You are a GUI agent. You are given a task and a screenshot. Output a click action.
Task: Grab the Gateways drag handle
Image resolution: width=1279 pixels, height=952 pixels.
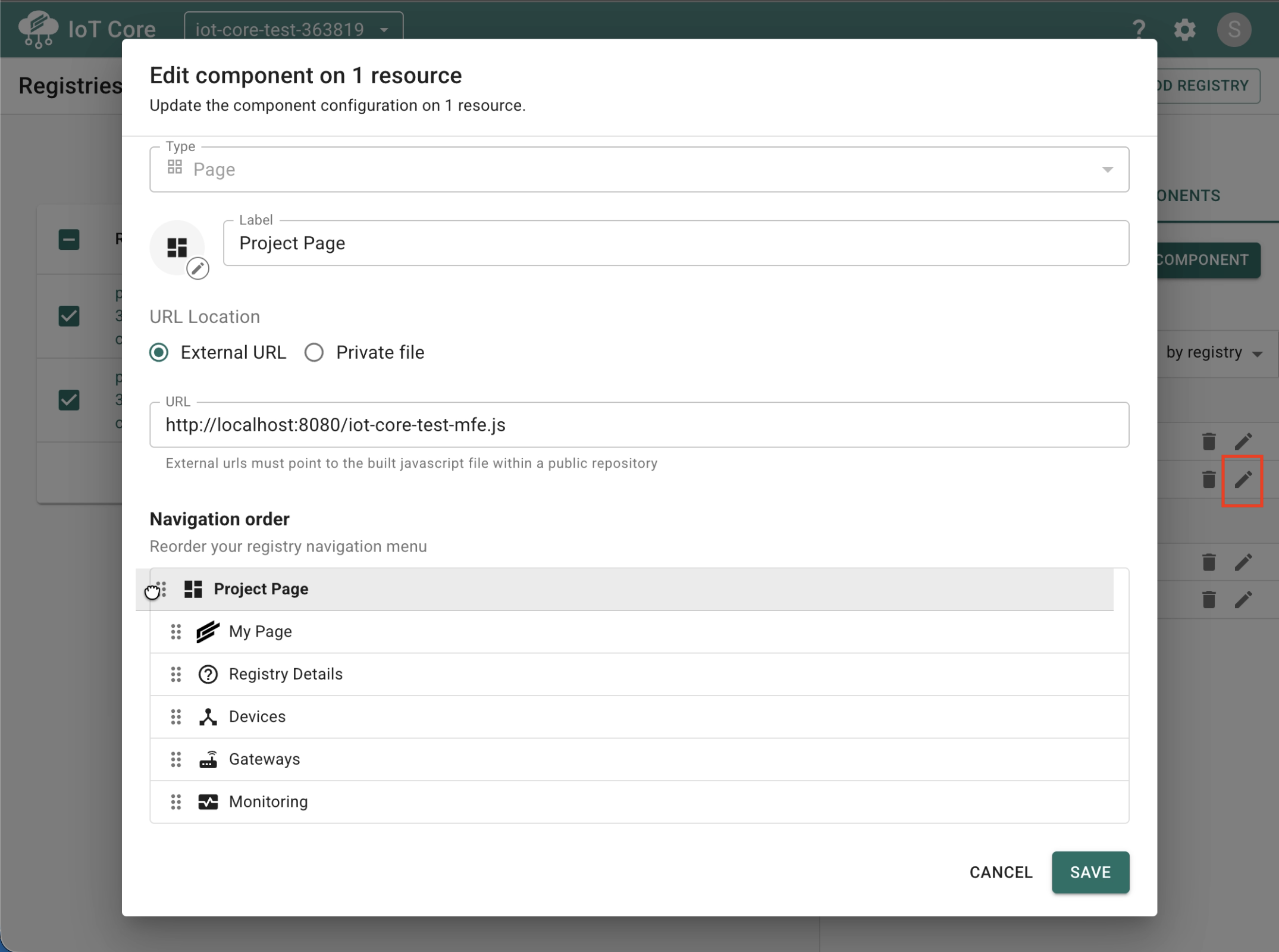pyautogui.click(x=176, y=759)
